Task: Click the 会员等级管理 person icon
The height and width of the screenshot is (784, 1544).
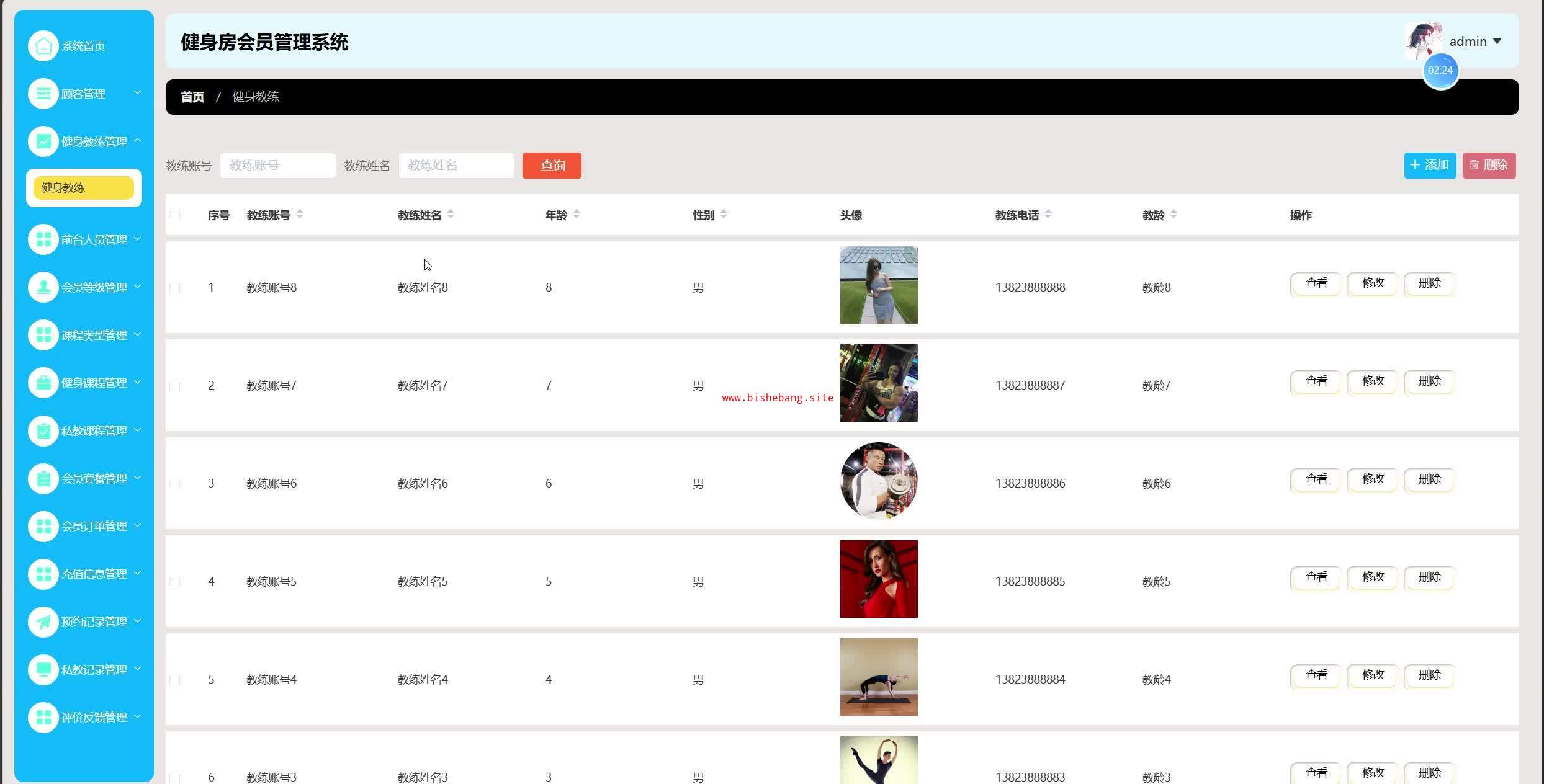Action: (x=43, y=287)
